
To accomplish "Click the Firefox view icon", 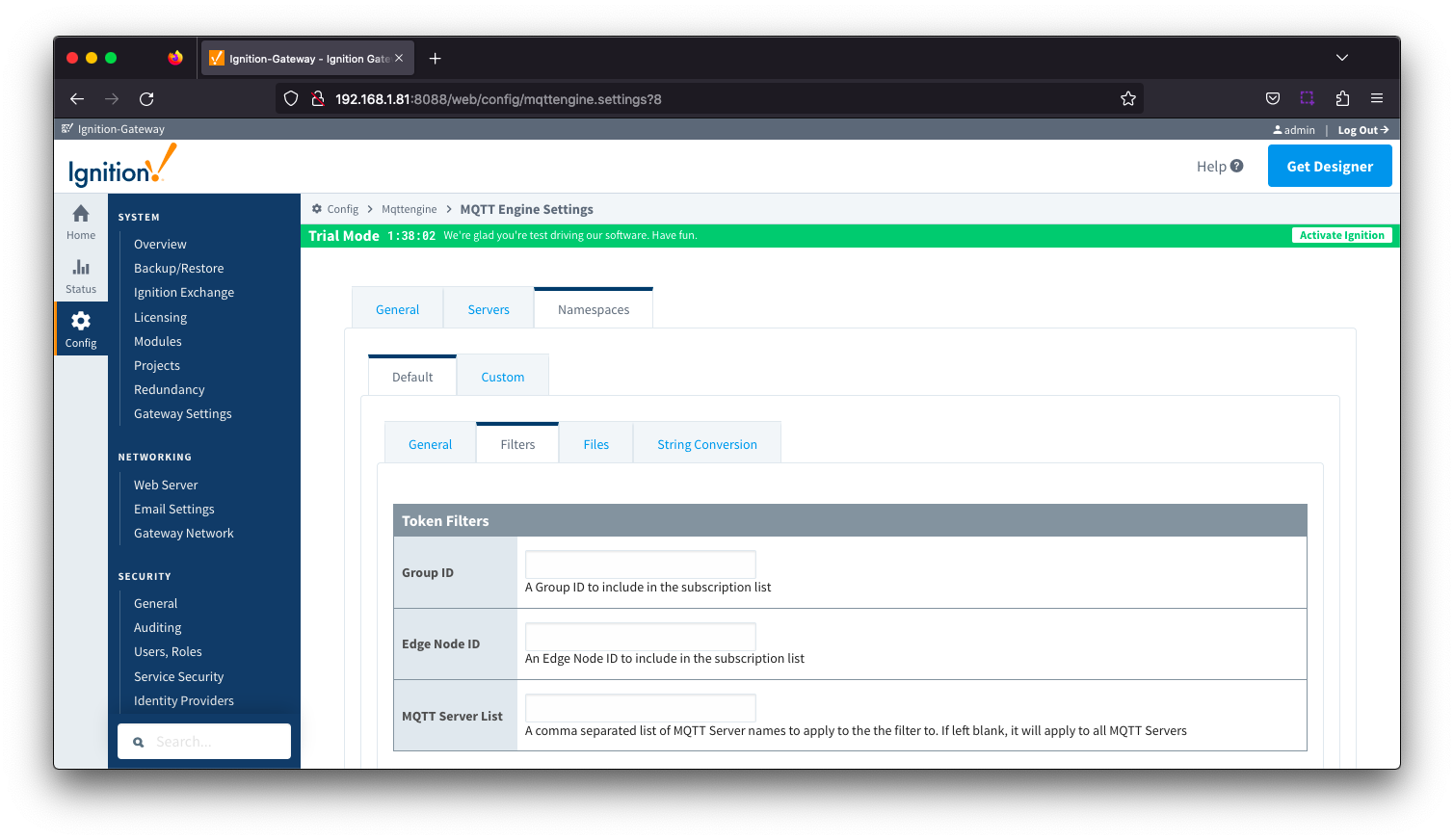I will click(174, 58).
